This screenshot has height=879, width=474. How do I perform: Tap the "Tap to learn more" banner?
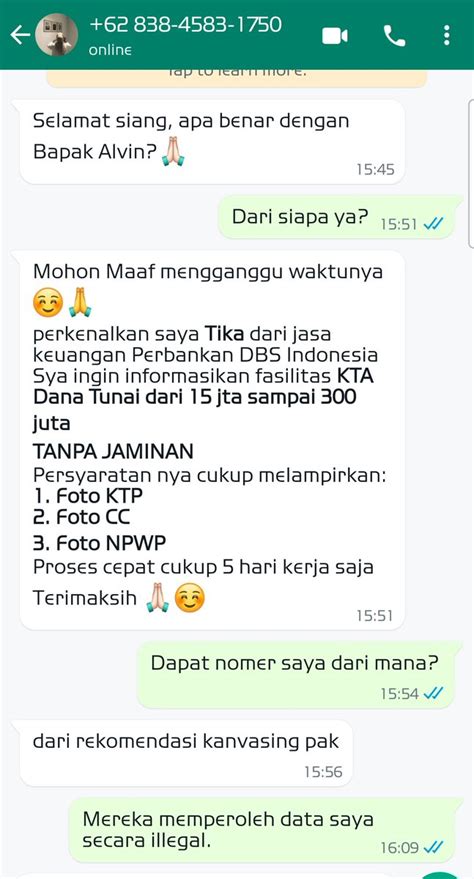(x=236, y=77)
